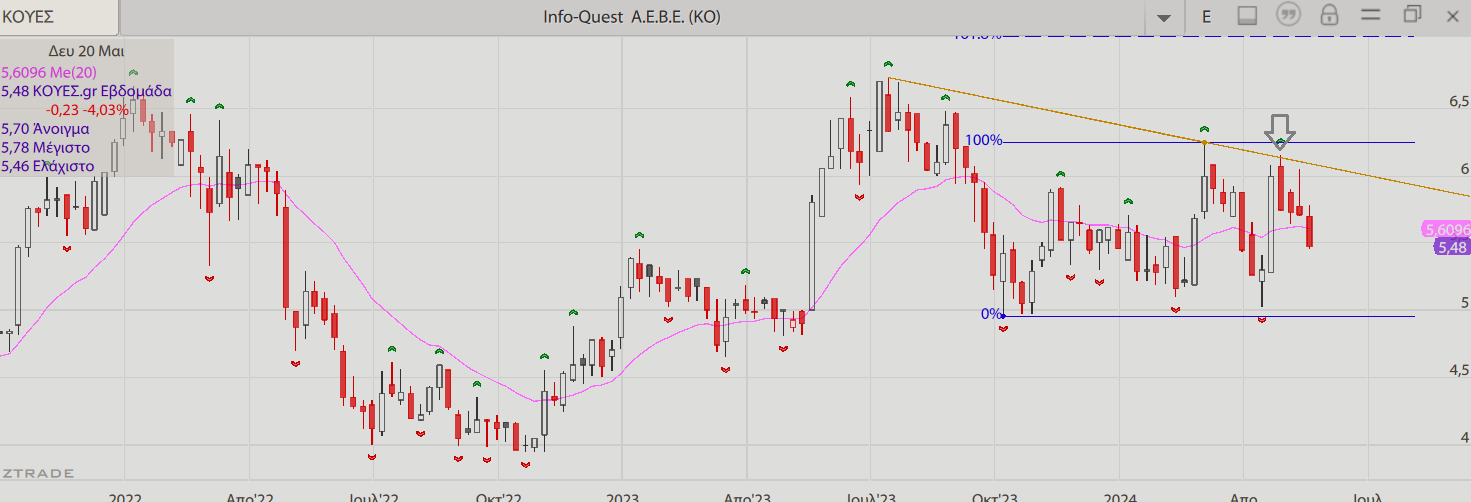Open the two-line chart menu icon
The image size is (1471, 502).
tap(1370, 14)
